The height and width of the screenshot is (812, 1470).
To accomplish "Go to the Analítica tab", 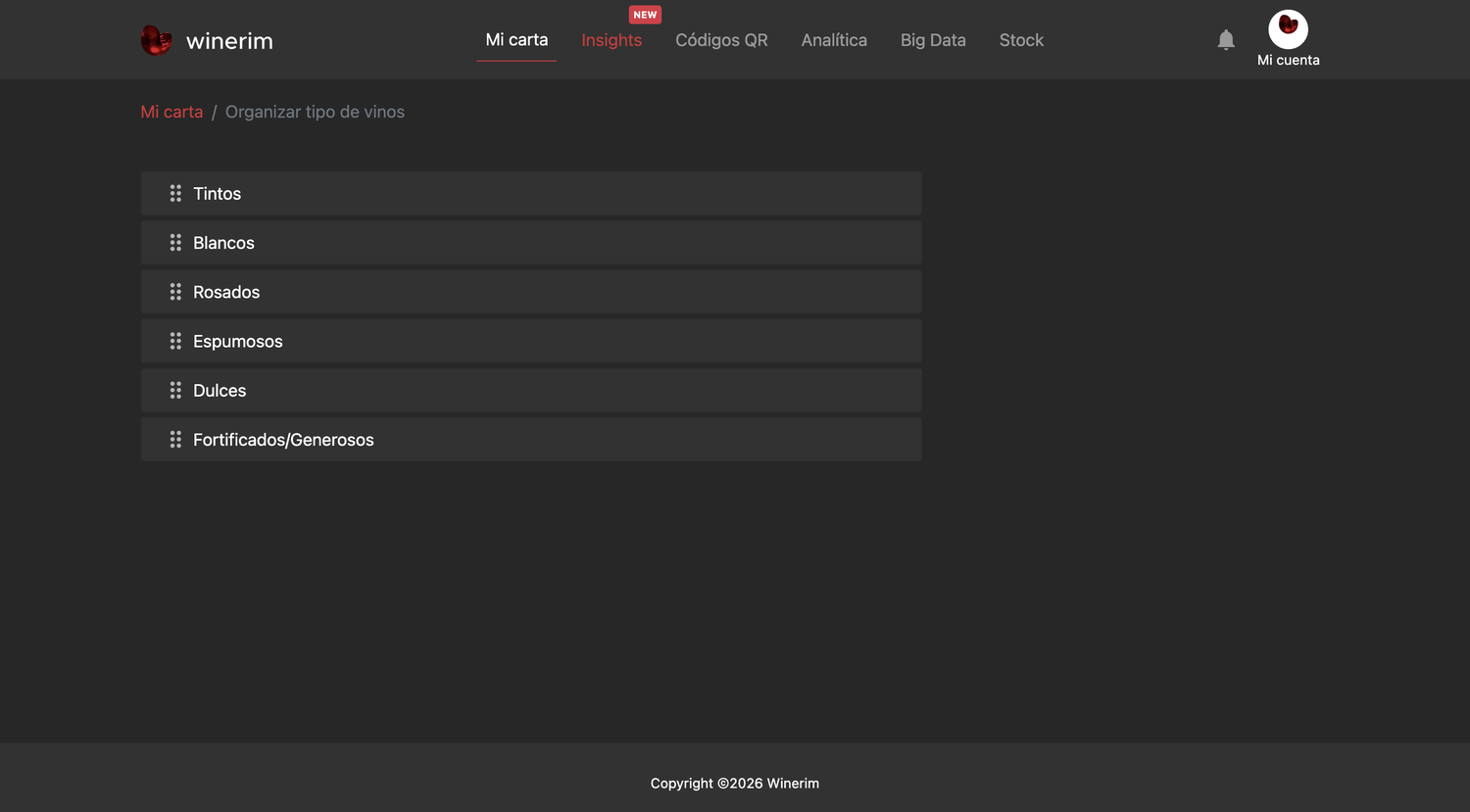I will 834,40.
